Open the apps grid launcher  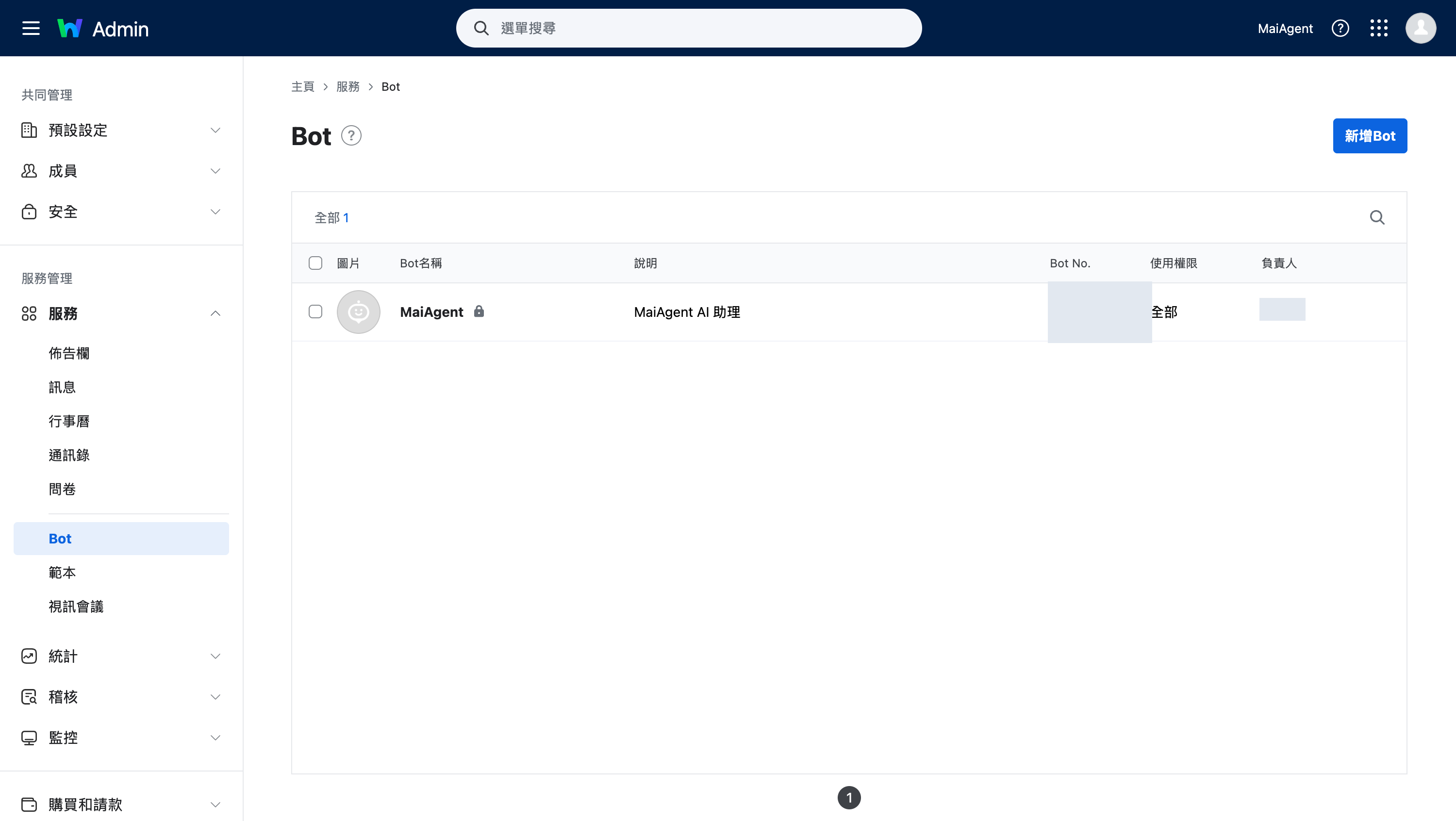click(1378, 28)
